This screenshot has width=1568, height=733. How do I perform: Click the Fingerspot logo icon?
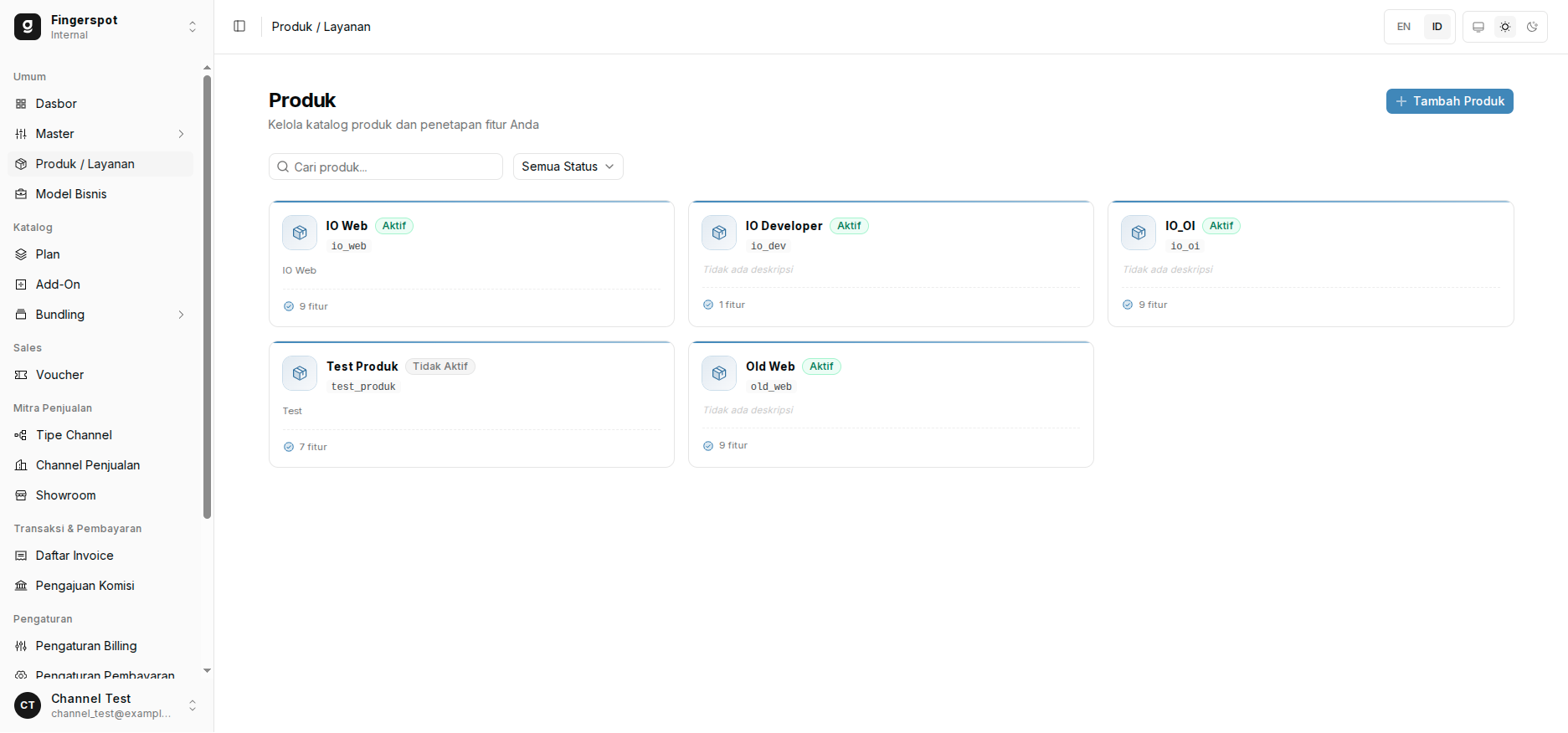[28, 27]
